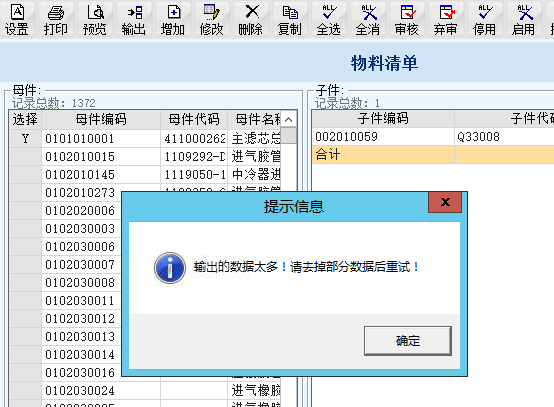
Task: Toggle the Y selection on row 0101010001
Action: 25,138
